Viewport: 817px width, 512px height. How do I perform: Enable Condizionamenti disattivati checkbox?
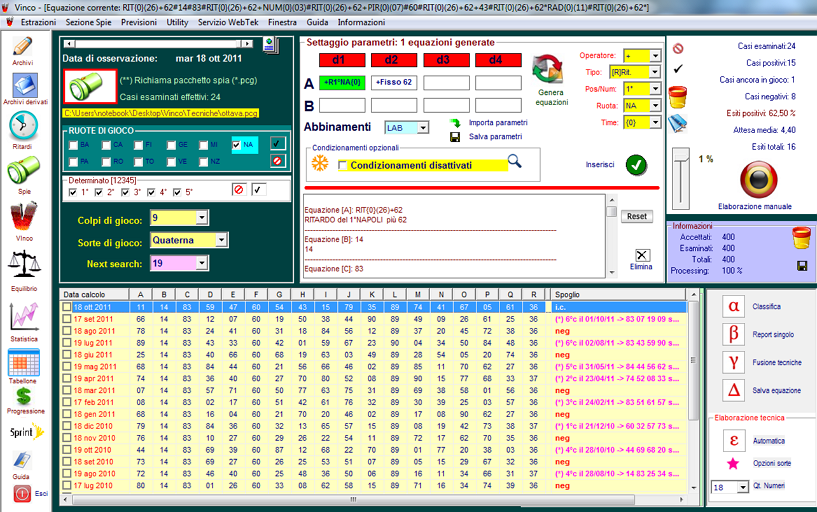point(342,165)
